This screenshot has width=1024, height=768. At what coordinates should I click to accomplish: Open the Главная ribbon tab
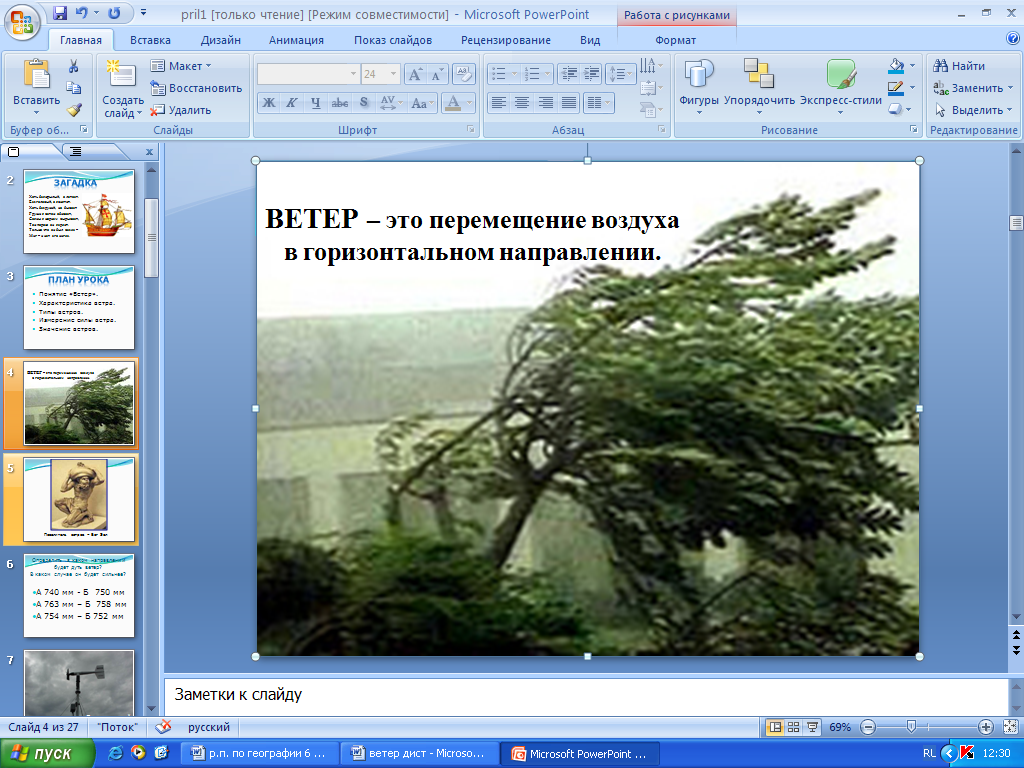[x=81, y=40]
